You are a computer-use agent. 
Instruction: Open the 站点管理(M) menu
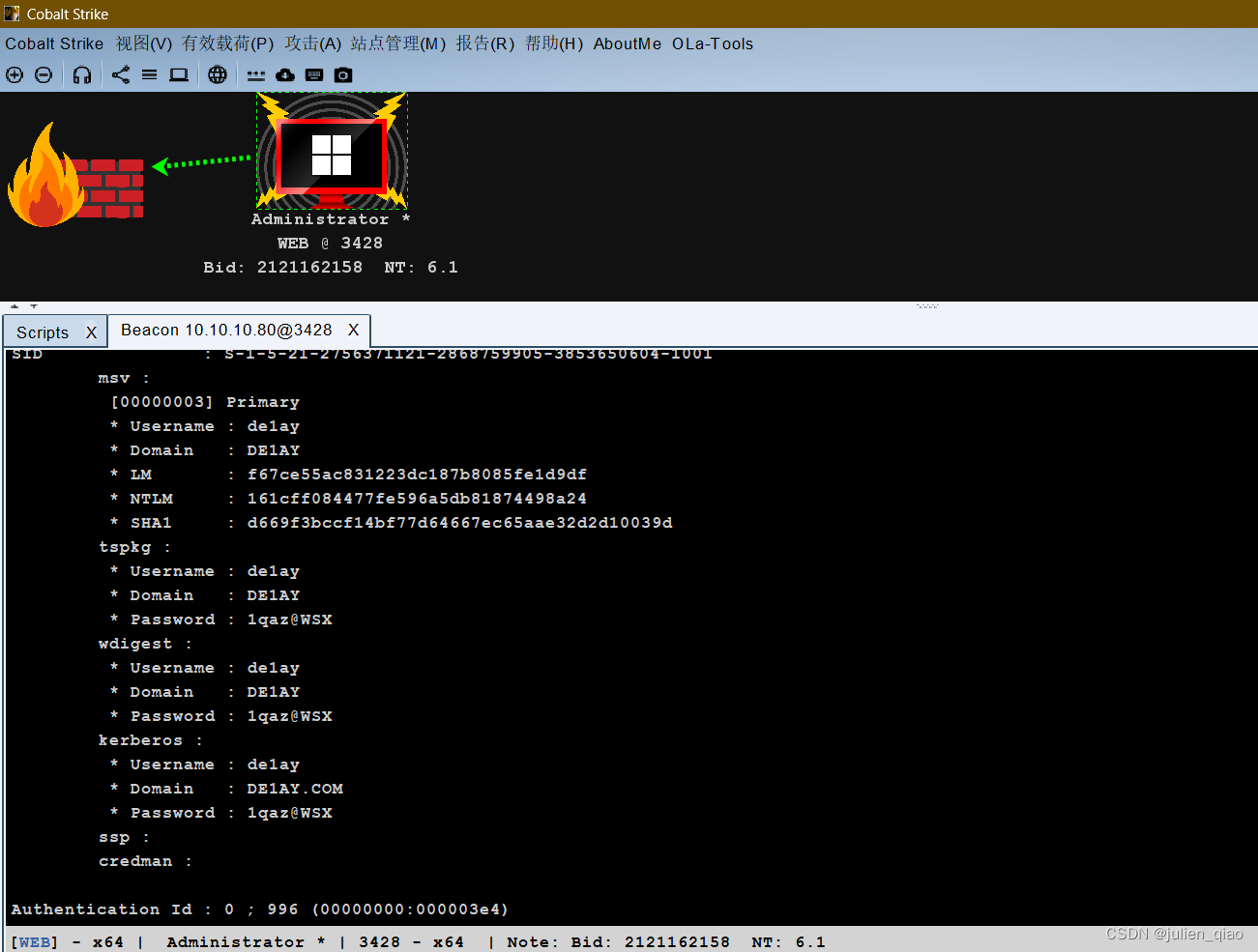point(398,43)
